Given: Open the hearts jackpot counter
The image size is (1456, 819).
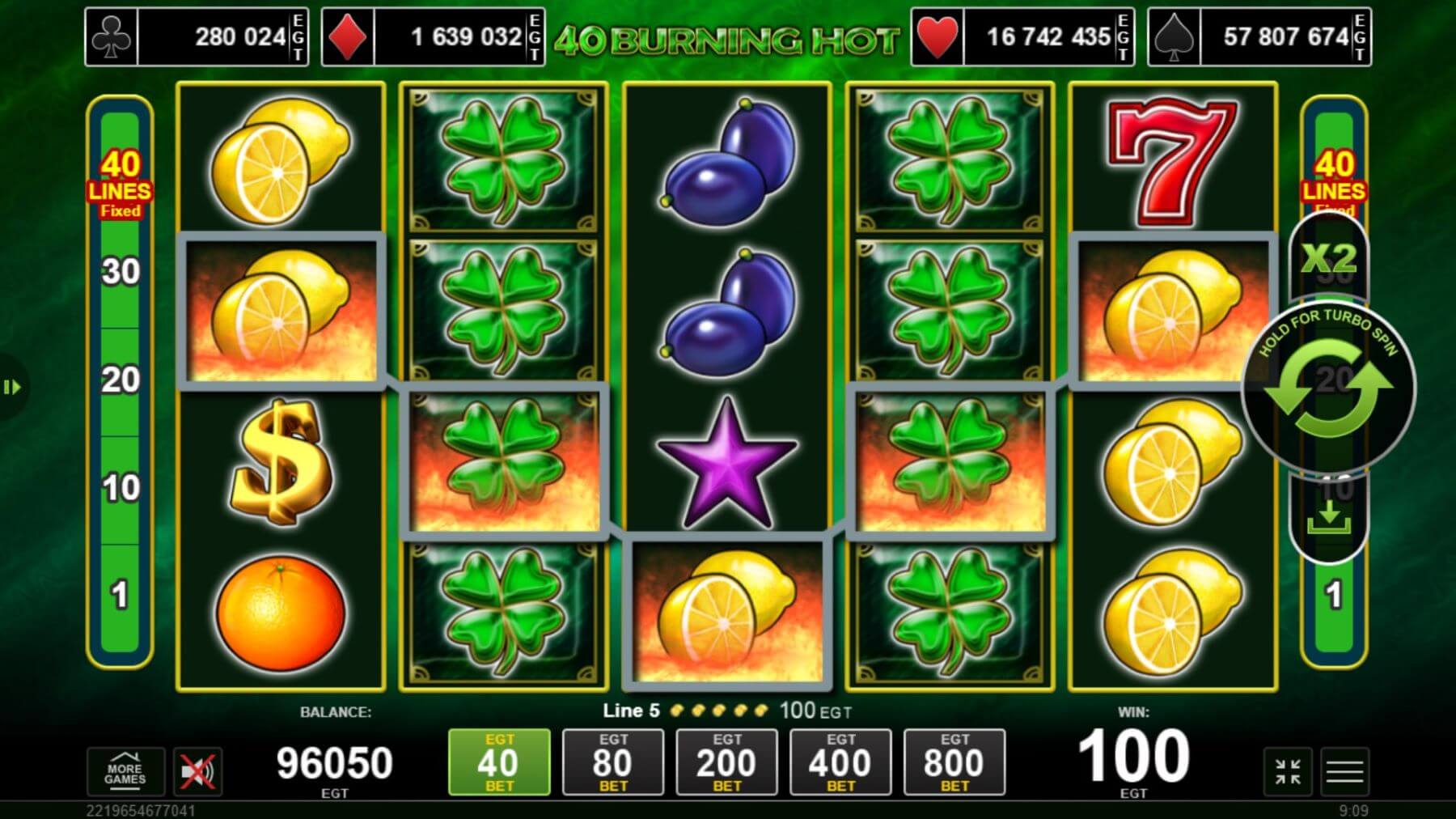Looking at the screenshot, I should [x=1022, y=37].
